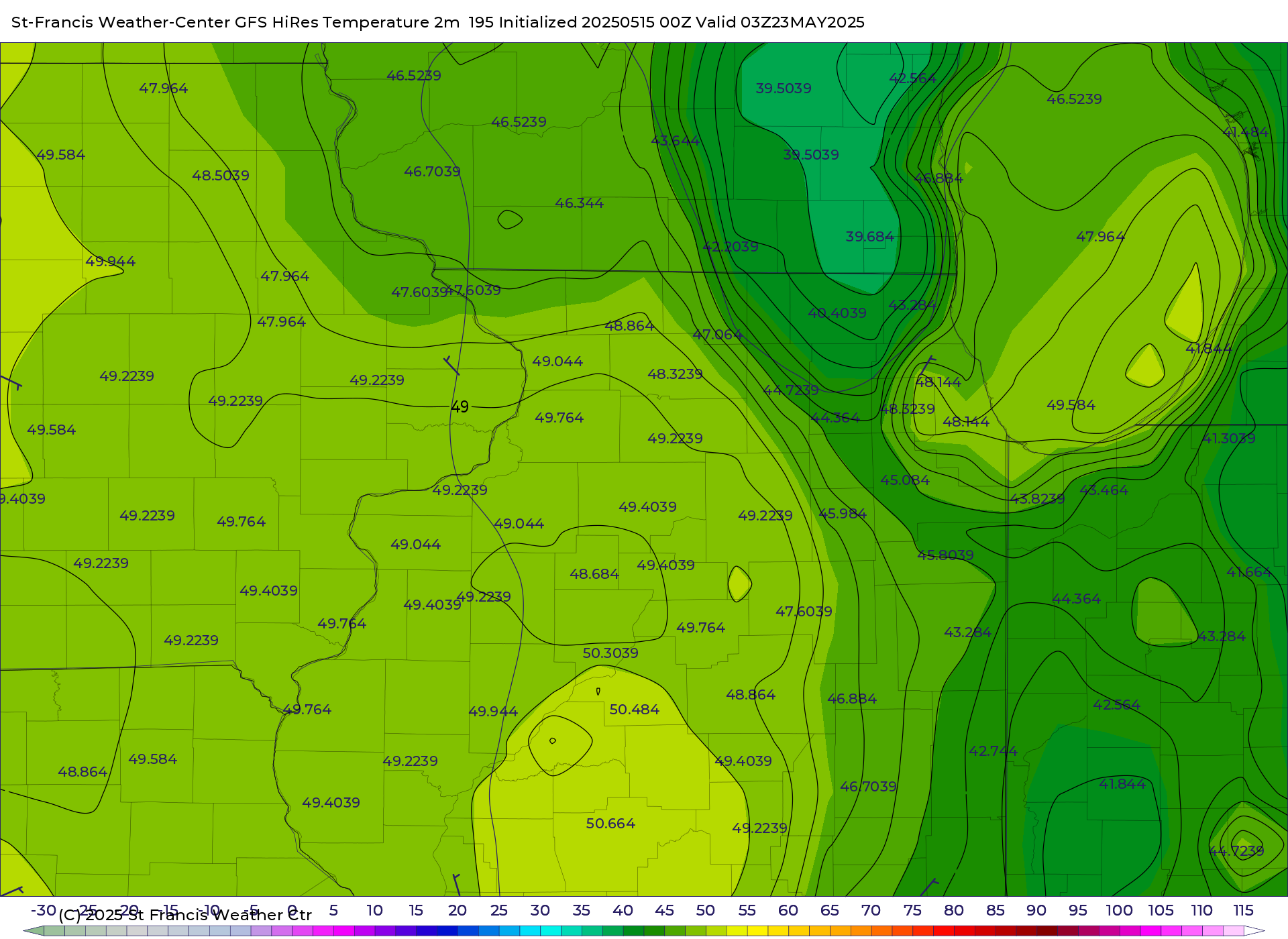1288x939 pixels.
Task: Click the temperature value "42.744"
Action: coord(993,751)
